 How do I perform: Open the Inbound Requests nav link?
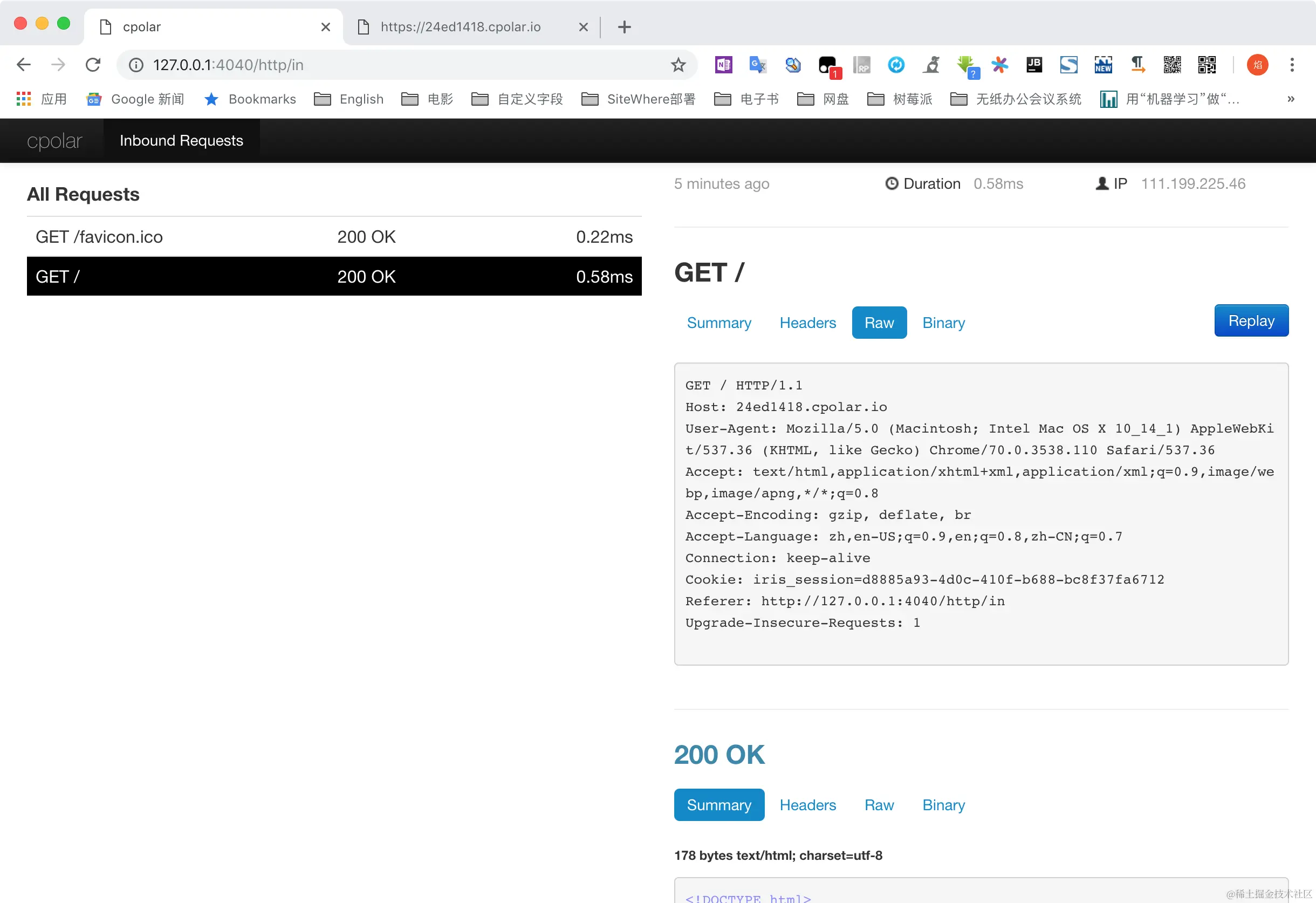click(181, 140)
